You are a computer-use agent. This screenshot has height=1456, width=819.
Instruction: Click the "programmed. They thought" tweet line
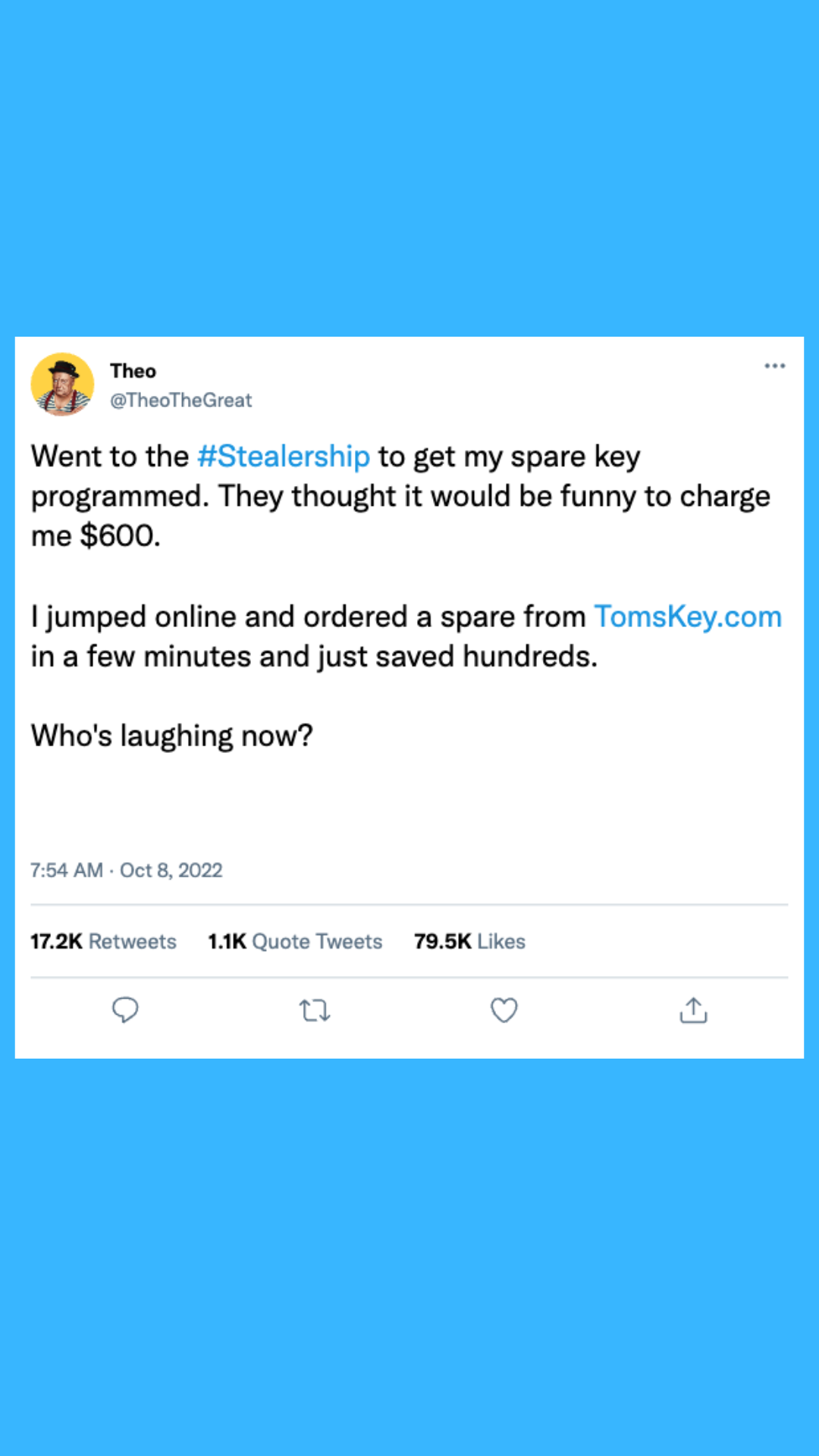pos(400,497)
